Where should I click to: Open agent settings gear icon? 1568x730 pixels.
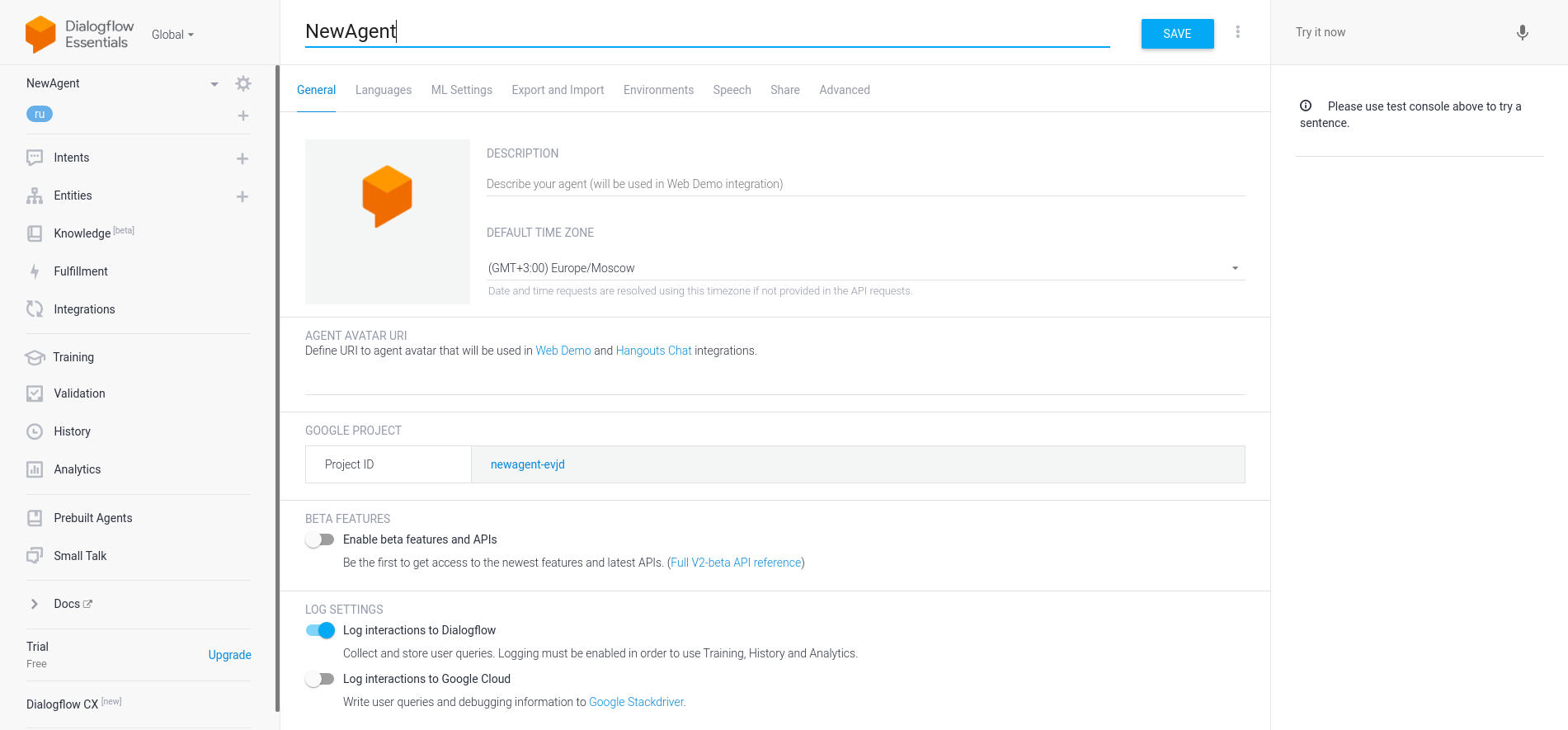coord(243,83)
